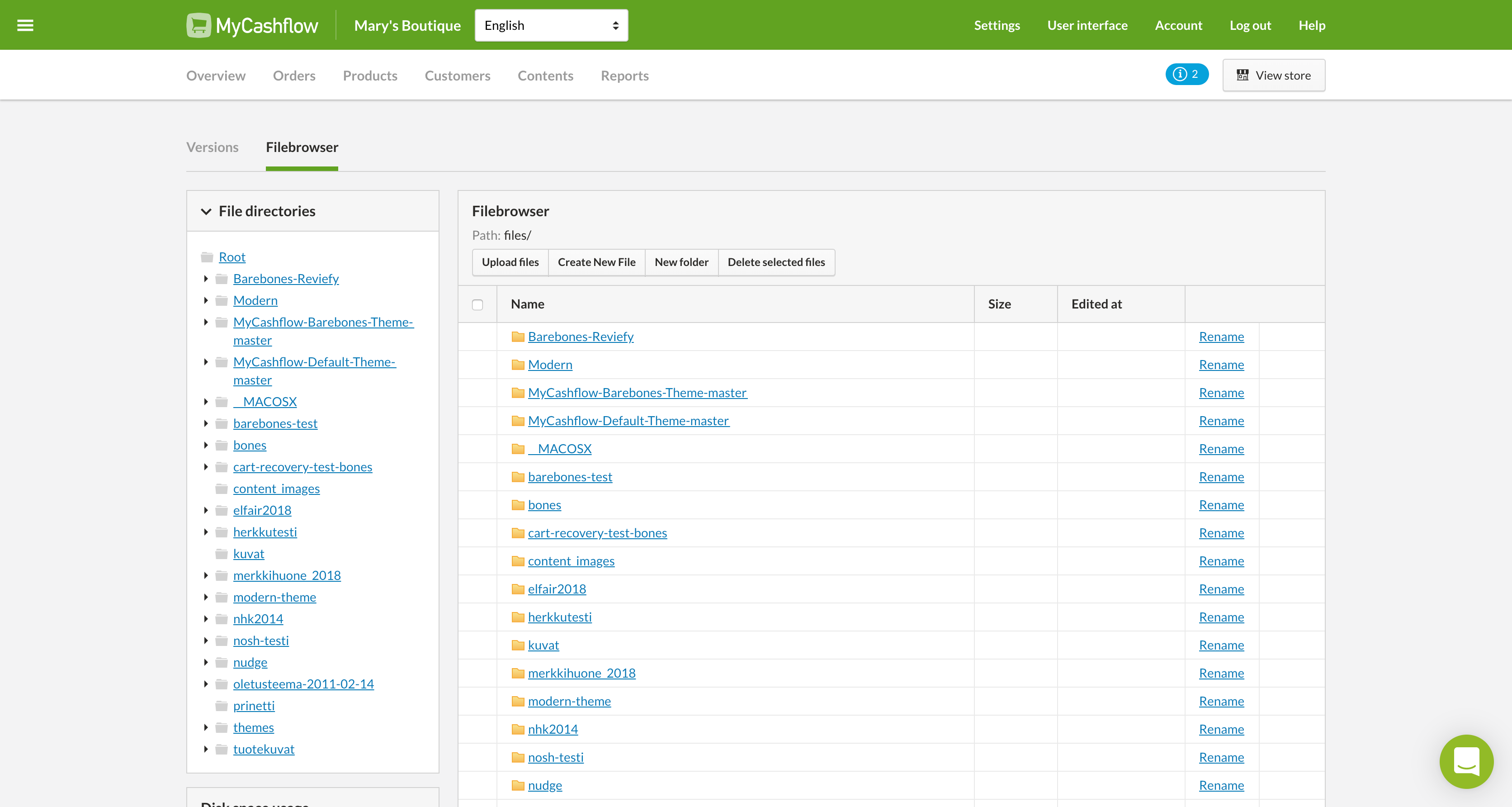Open the English language dropdown
Image resolution: width=1512 pixels, height=807 pixels.
(551, 25)
